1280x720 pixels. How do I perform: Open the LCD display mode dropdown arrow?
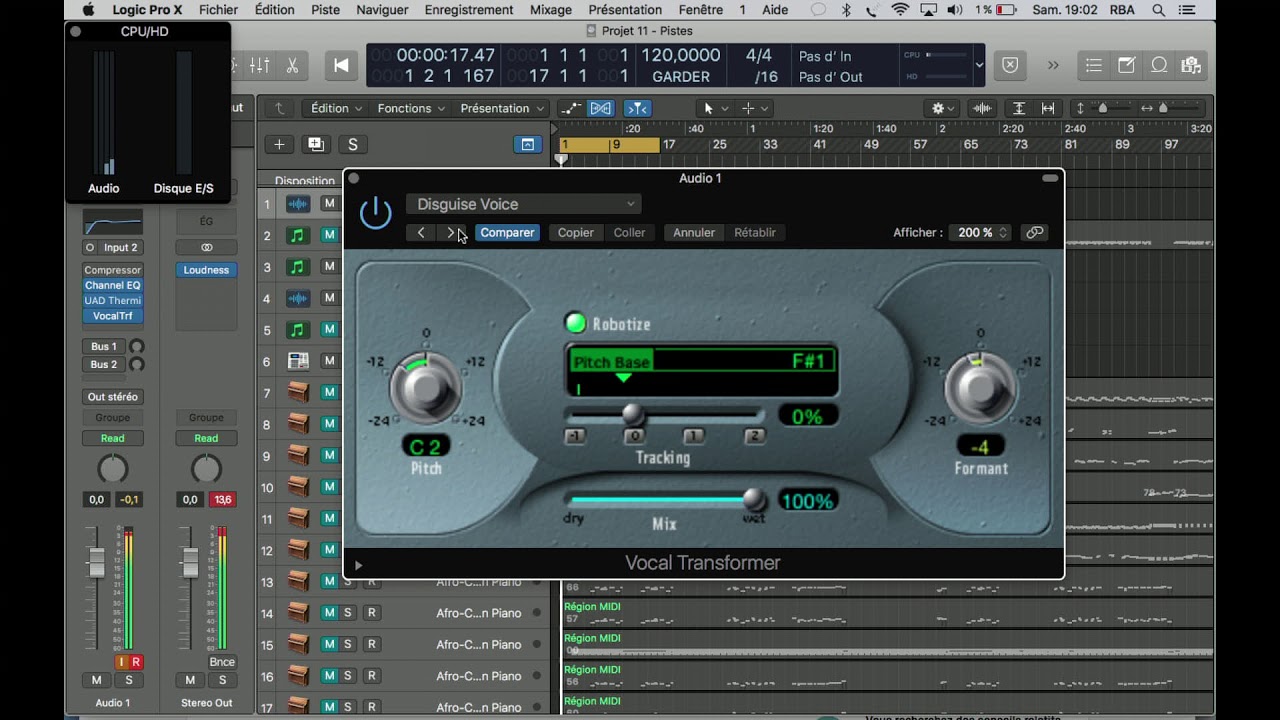click(x=978, y=65)
